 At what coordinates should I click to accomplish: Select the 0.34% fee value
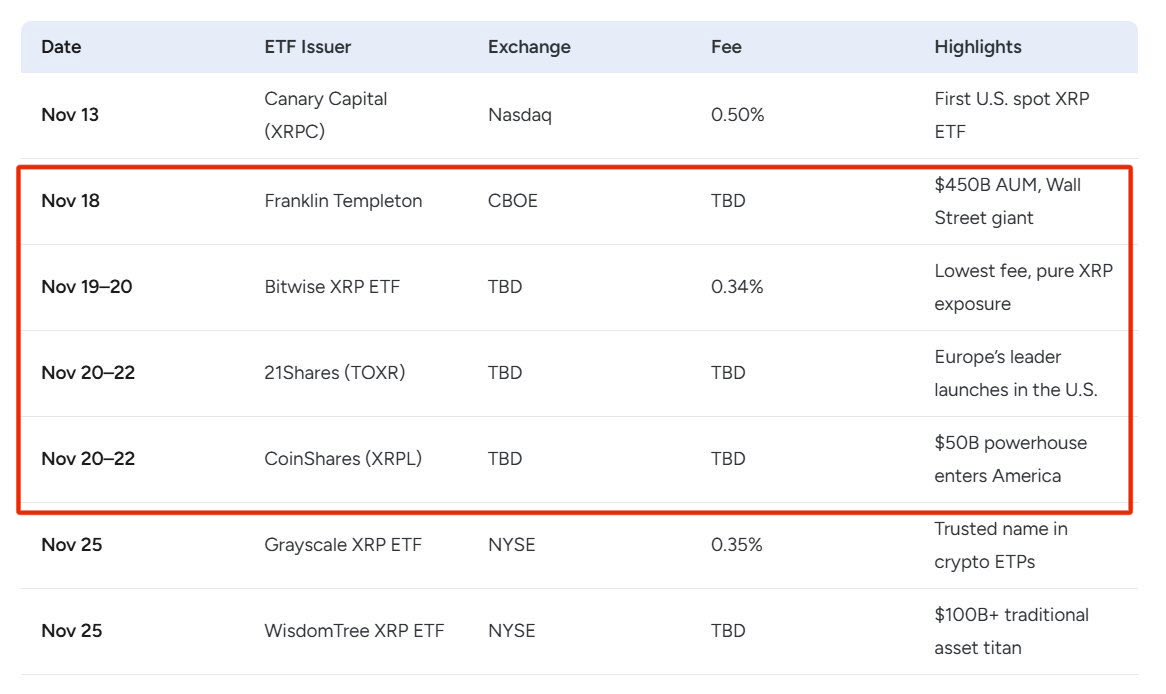tap(737, 287)
